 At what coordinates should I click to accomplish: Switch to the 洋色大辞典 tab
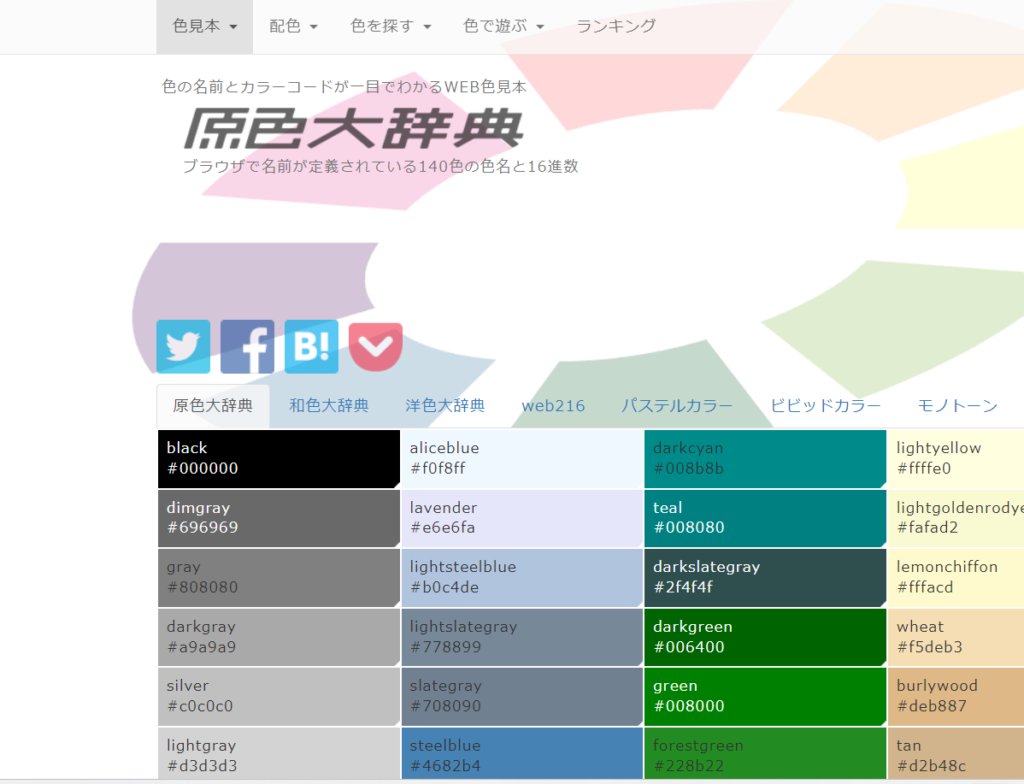point(445,406)
